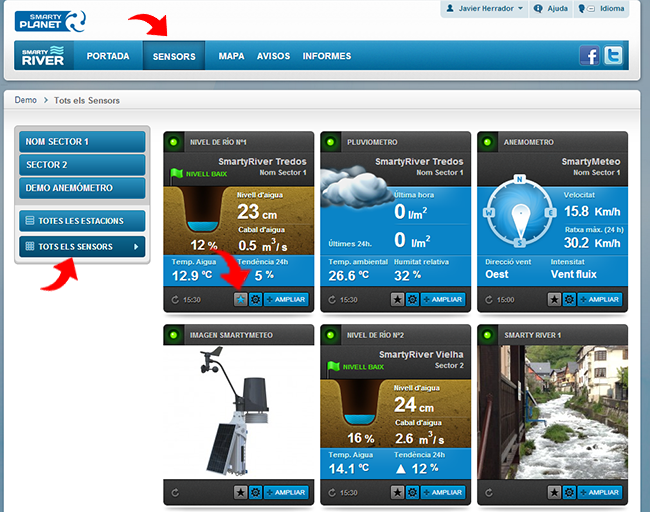Click the Smarty Planet logo
The image size is (650, 512).
50,17
